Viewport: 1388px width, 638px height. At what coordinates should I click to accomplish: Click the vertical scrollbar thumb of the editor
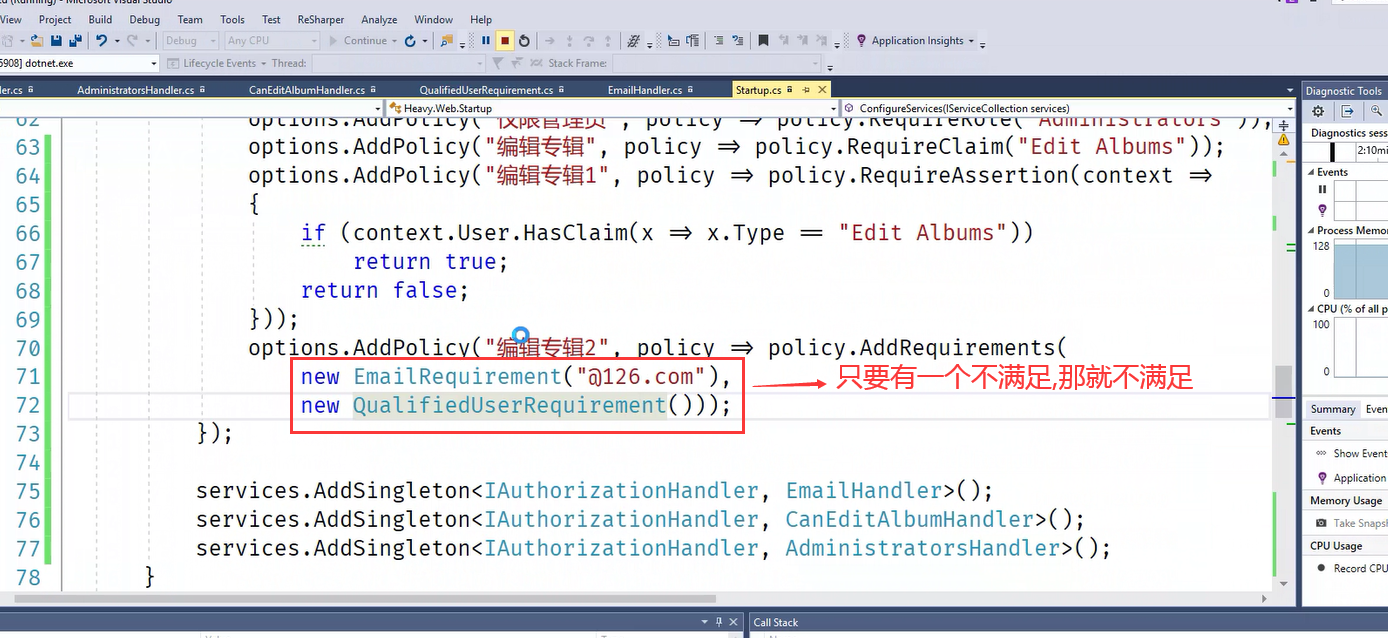point(1282,393)
